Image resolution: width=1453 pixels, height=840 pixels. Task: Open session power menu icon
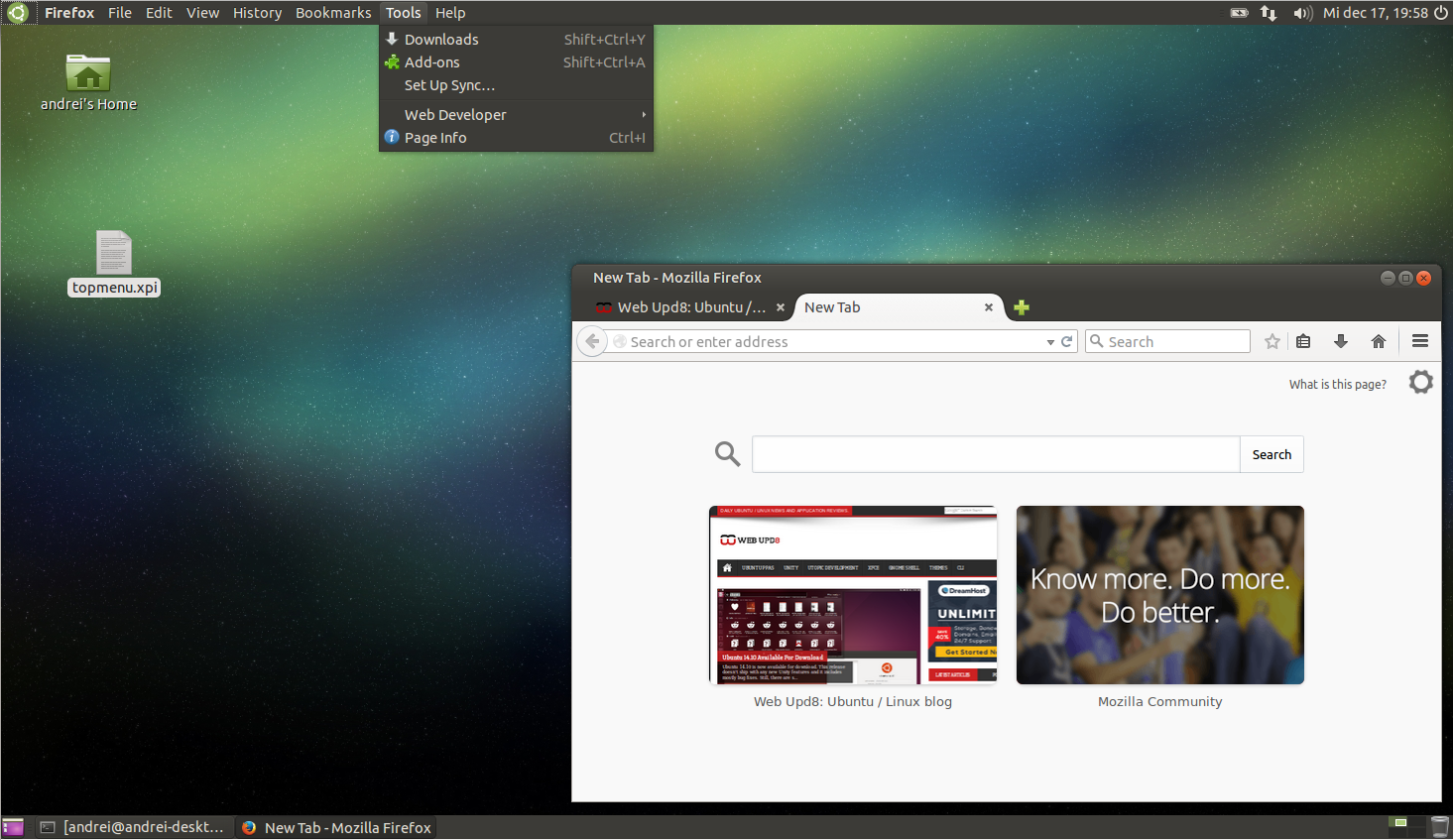[x=1440, y=13]
